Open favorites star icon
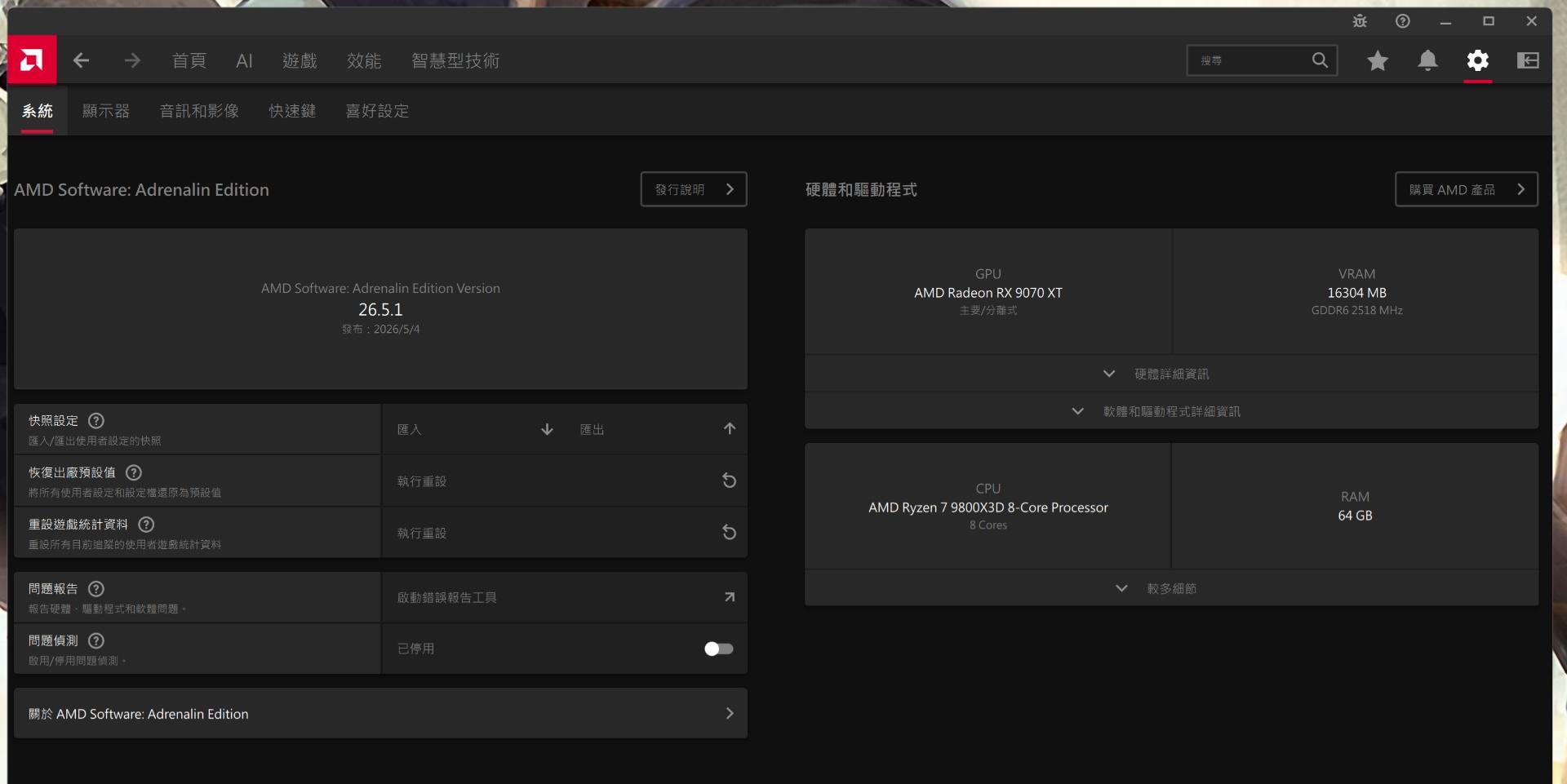The height and width of the screenshot is (784, 1567). coord(1378,60)
